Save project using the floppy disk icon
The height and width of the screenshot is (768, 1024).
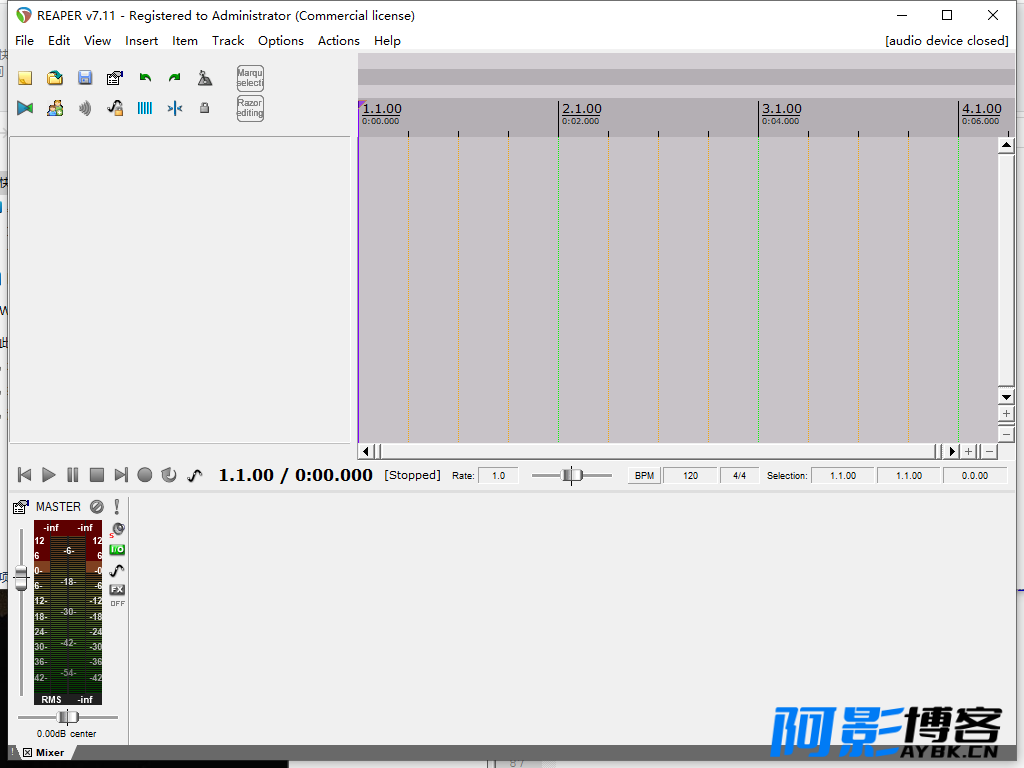pos(85,78)
